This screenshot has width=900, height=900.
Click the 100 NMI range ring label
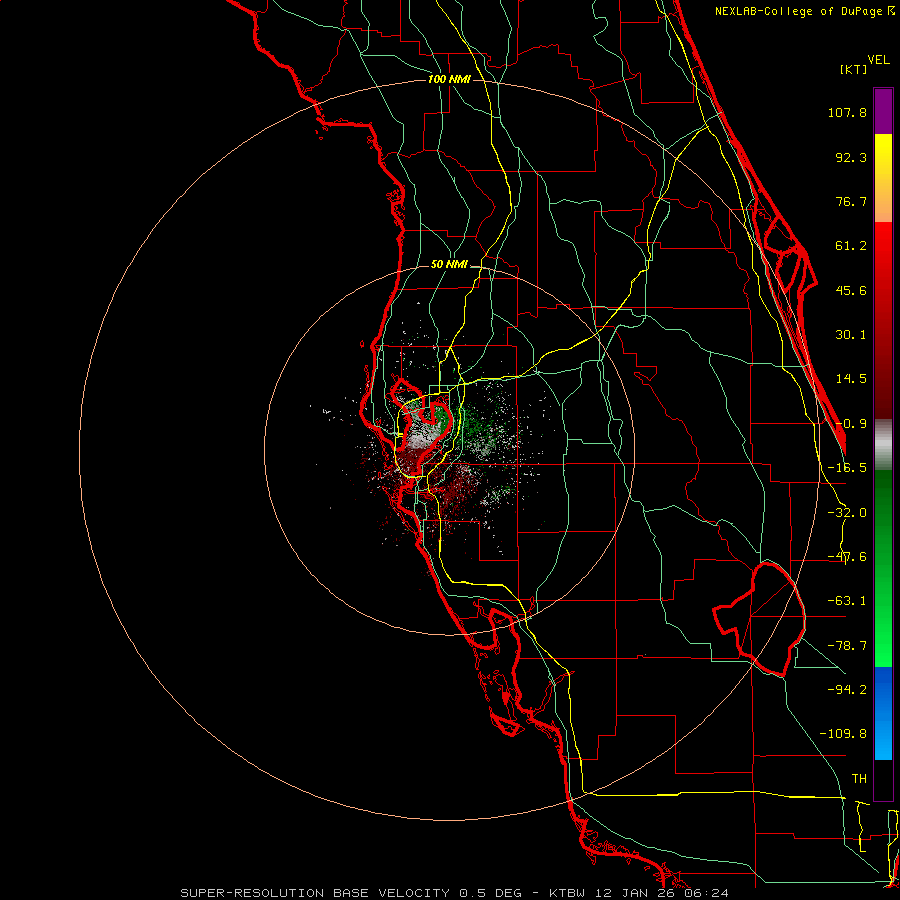tap(449, 79)
